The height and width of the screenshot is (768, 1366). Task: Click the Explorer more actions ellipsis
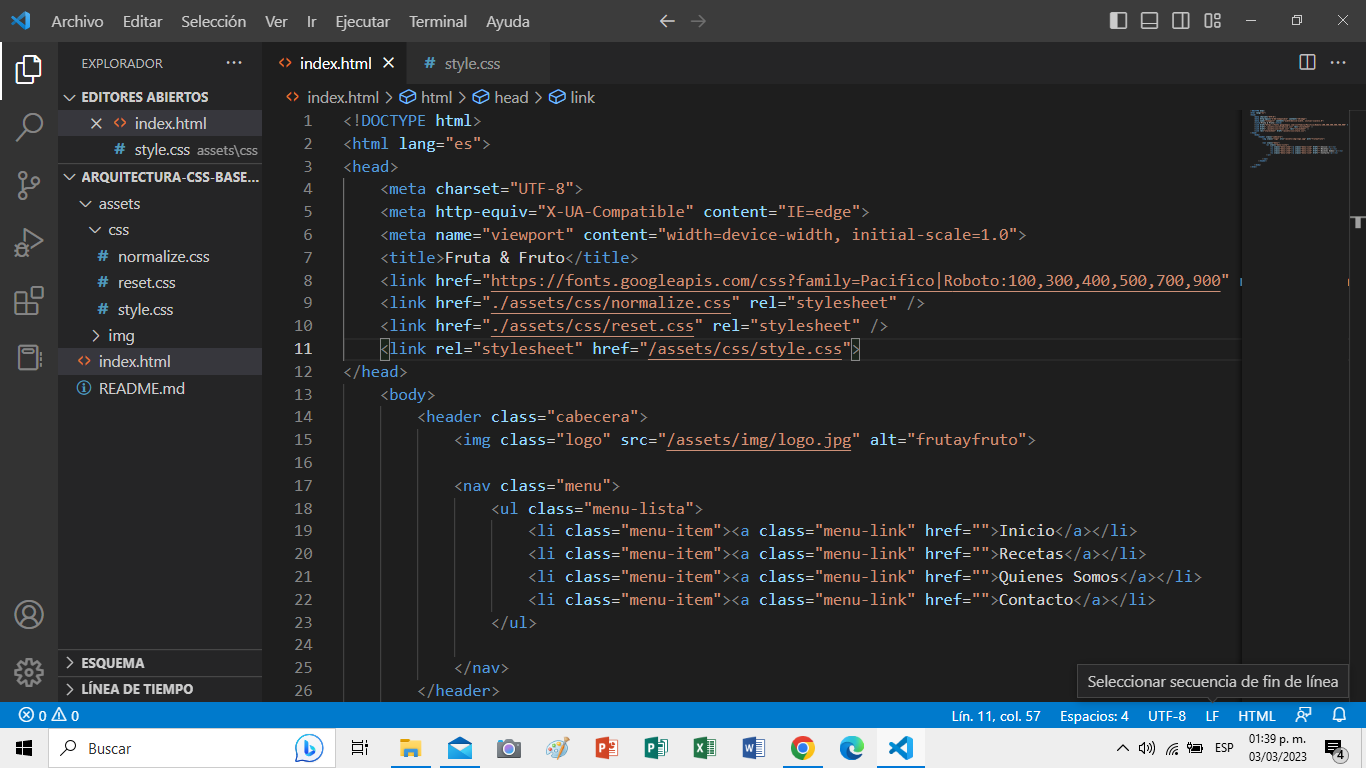point(234,63)
